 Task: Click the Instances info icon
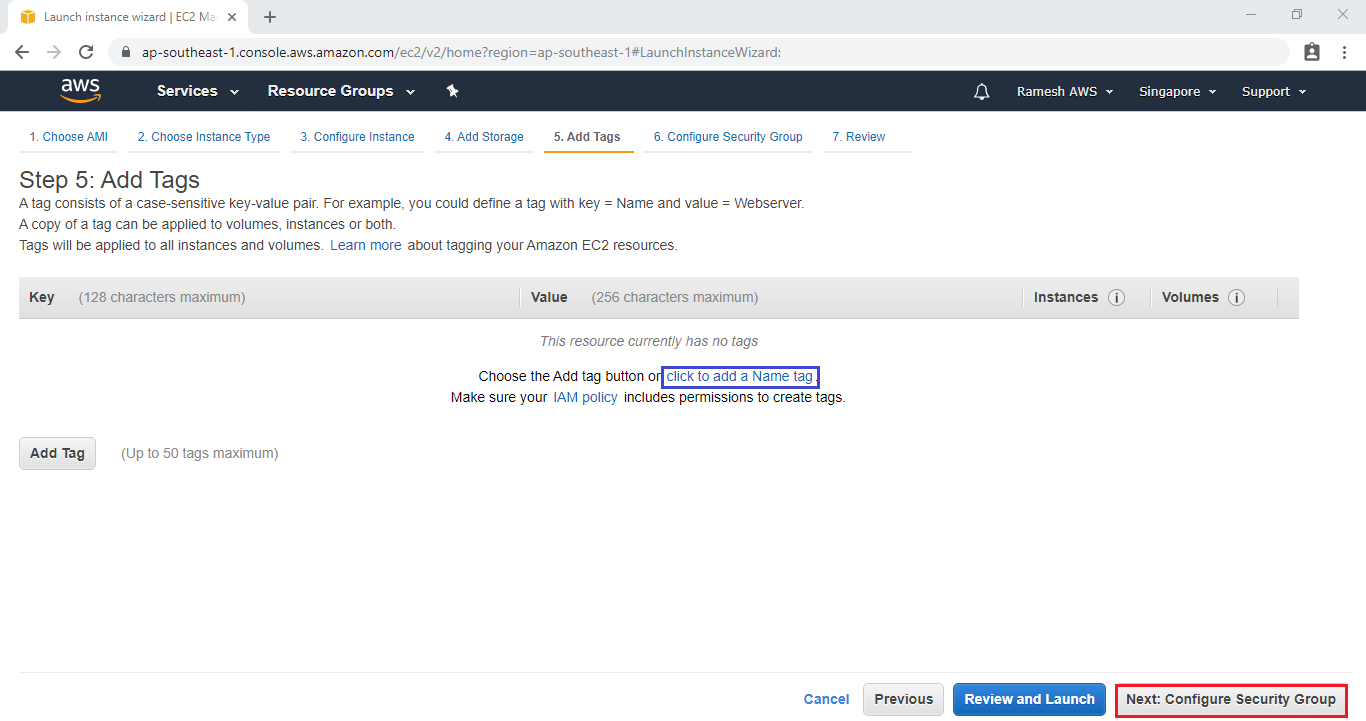click(1117, 298)
